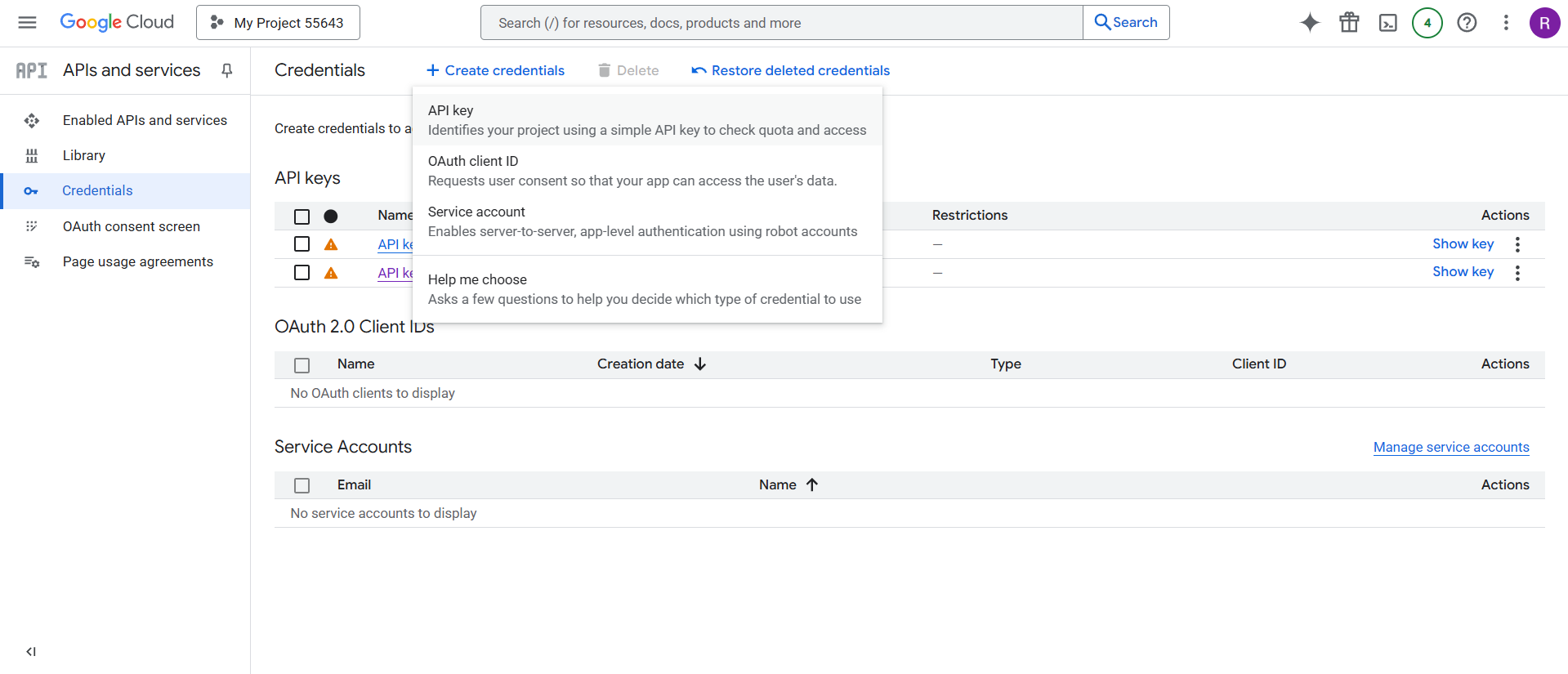Click the Delete toolbar button
1568x674 pixels.
click(628, 70)
